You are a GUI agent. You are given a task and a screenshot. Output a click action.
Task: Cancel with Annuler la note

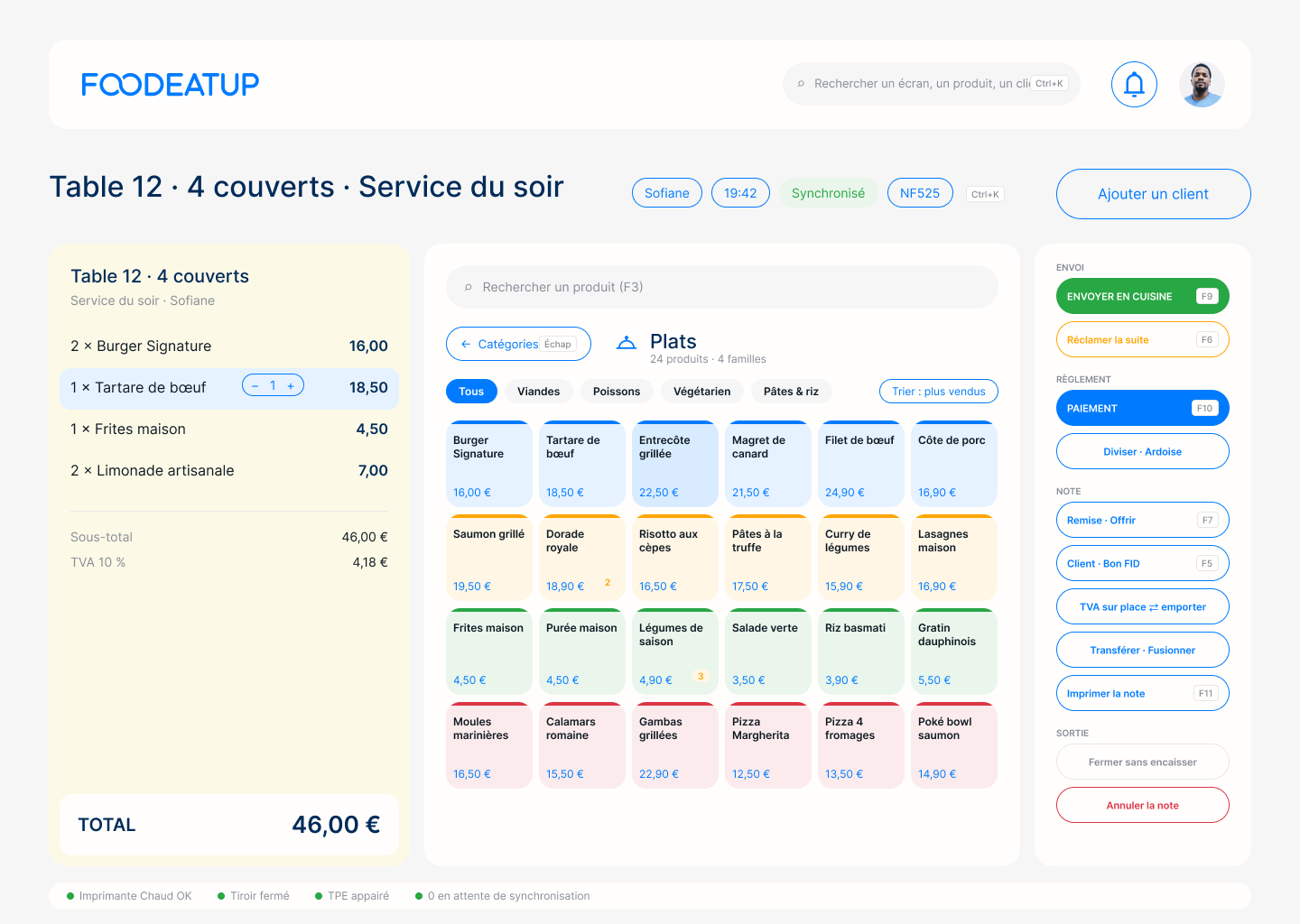pos(1143,805)
